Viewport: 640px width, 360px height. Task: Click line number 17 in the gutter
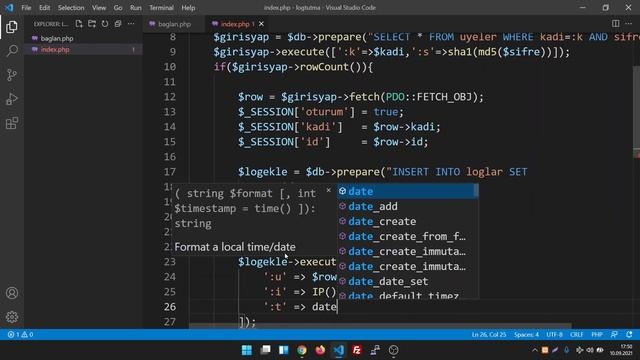[x=169, y=172]
